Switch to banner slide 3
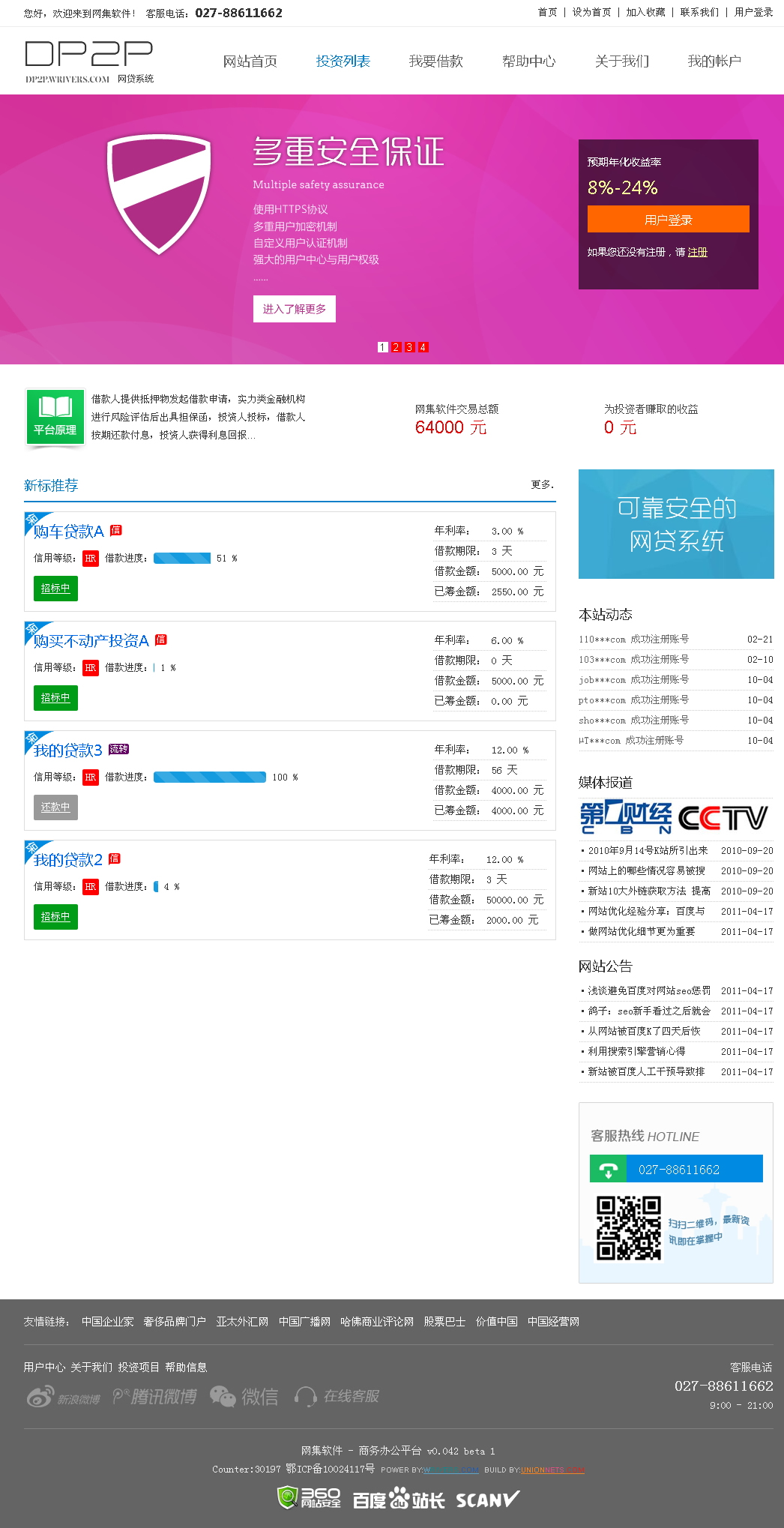The height and width of the screenshot is (1528, 784). (409, 347)
